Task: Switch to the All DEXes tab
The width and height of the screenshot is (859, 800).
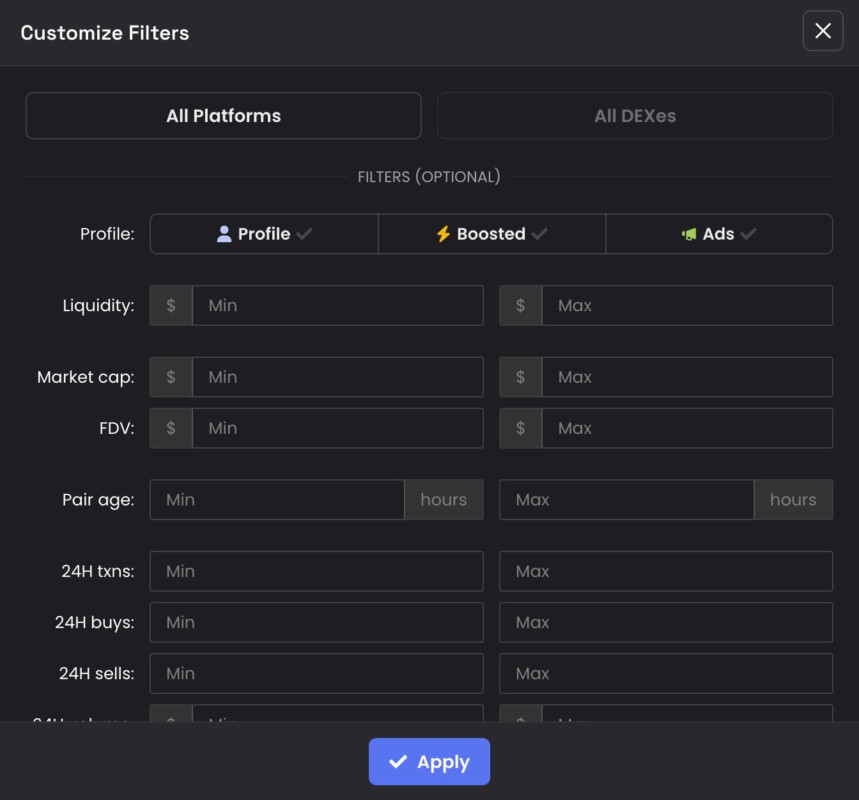Action: (634, 116)
